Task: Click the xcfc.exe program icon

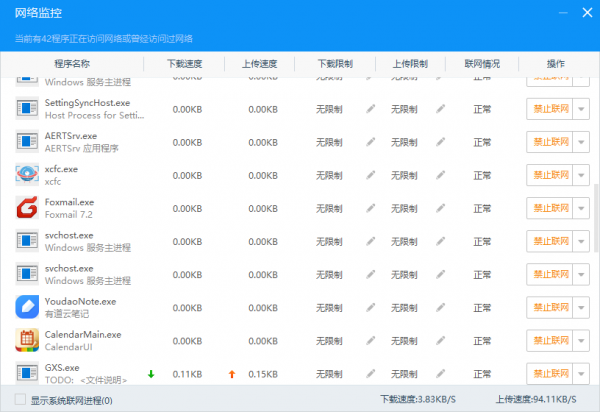Action: coord(27,175)
